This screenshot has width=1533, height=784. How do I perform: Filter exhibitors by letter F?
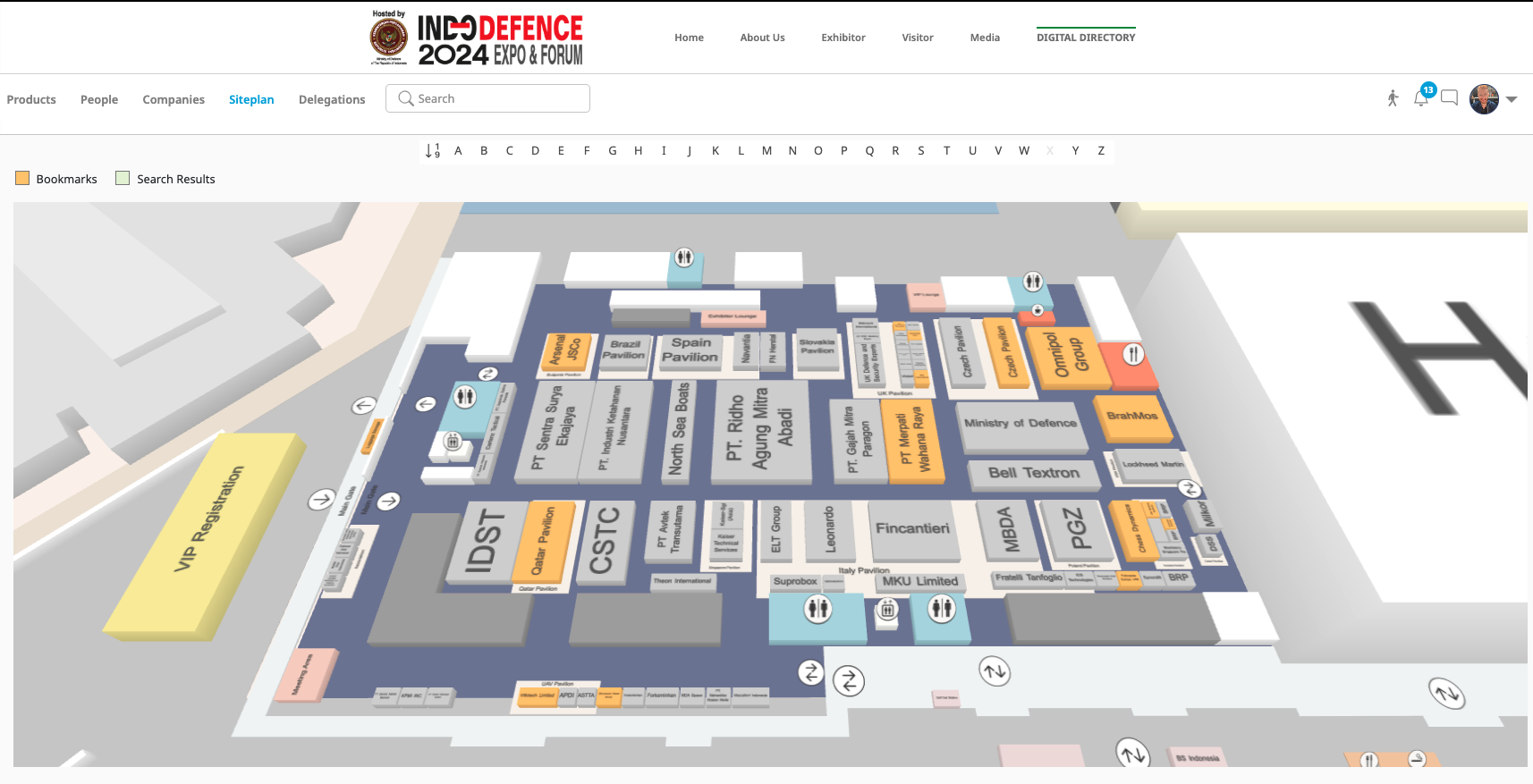587,150
